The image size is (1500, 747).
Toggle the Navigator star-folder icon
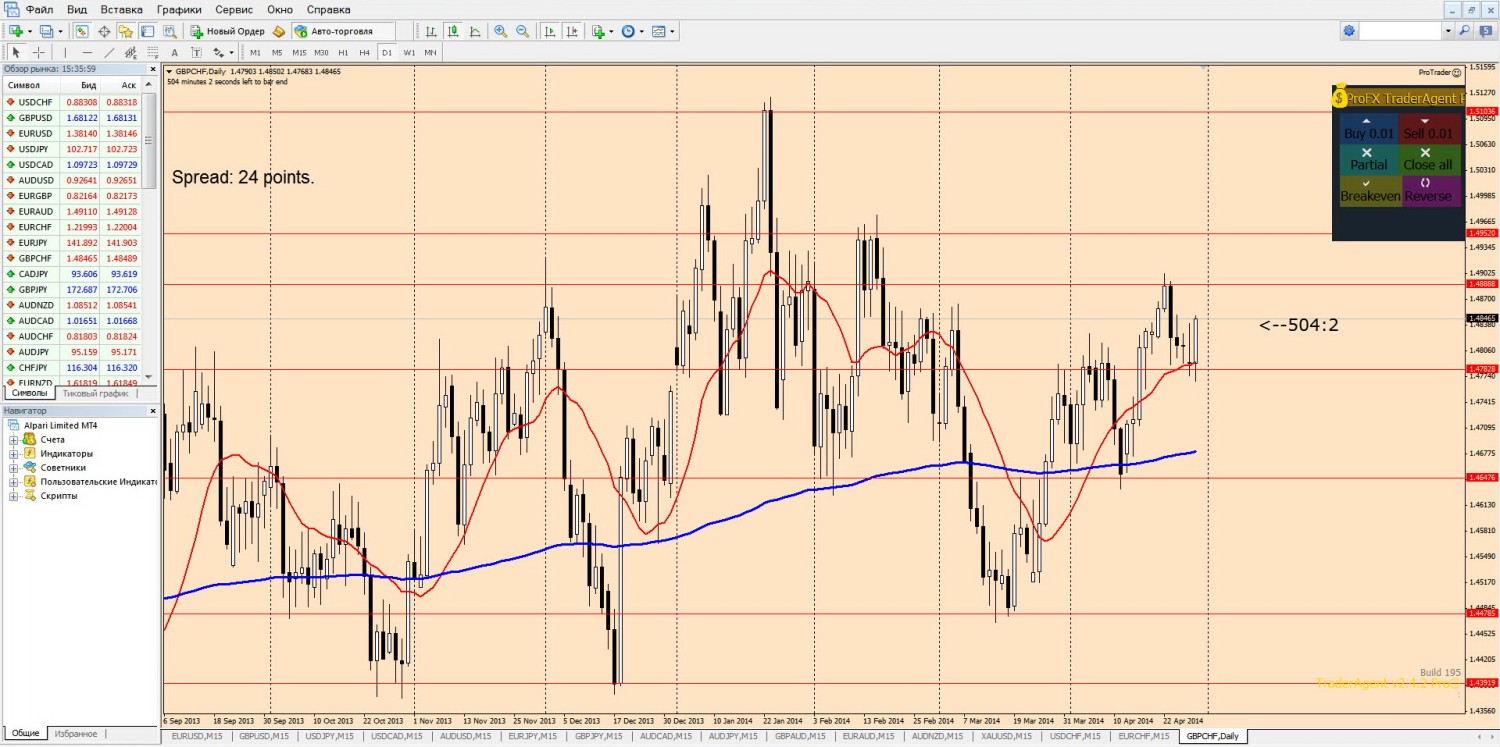[126, 31]
